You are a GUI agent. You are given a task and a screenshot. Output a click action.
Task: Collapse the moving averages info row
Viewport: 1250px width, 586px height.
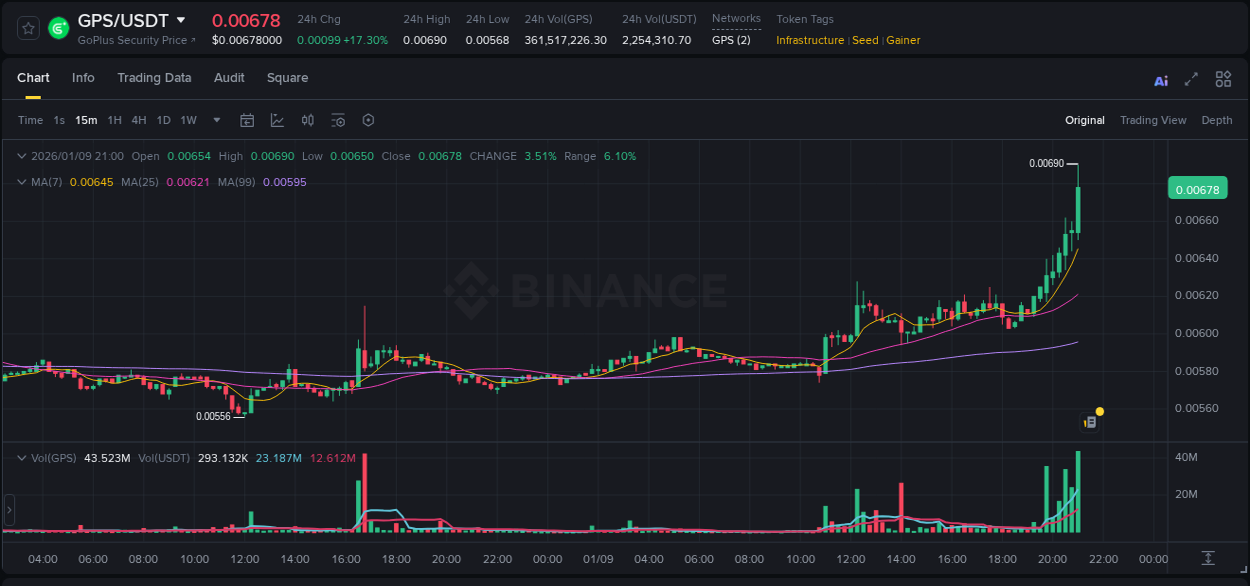point(21,182)
